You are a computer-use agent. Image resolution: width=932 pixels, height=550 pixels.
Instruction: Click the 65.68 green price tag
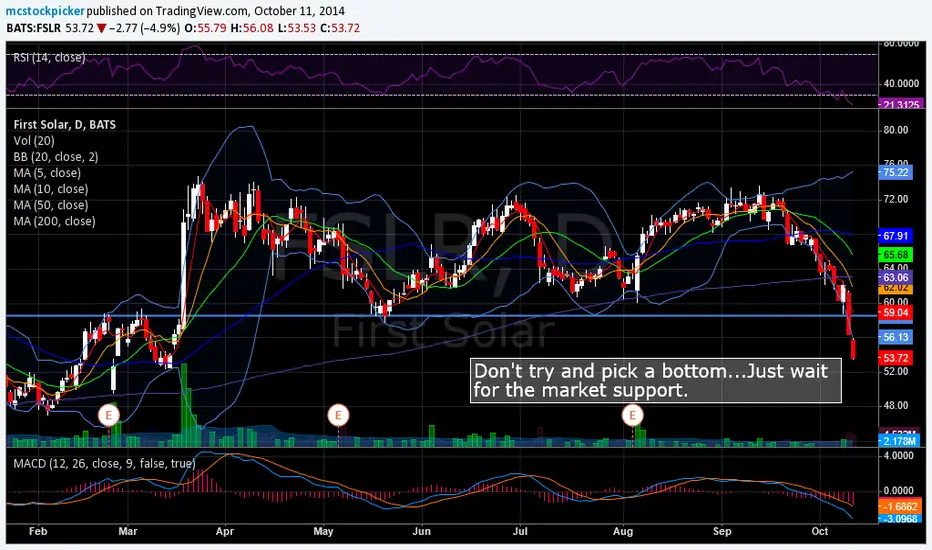pos(895,254)
